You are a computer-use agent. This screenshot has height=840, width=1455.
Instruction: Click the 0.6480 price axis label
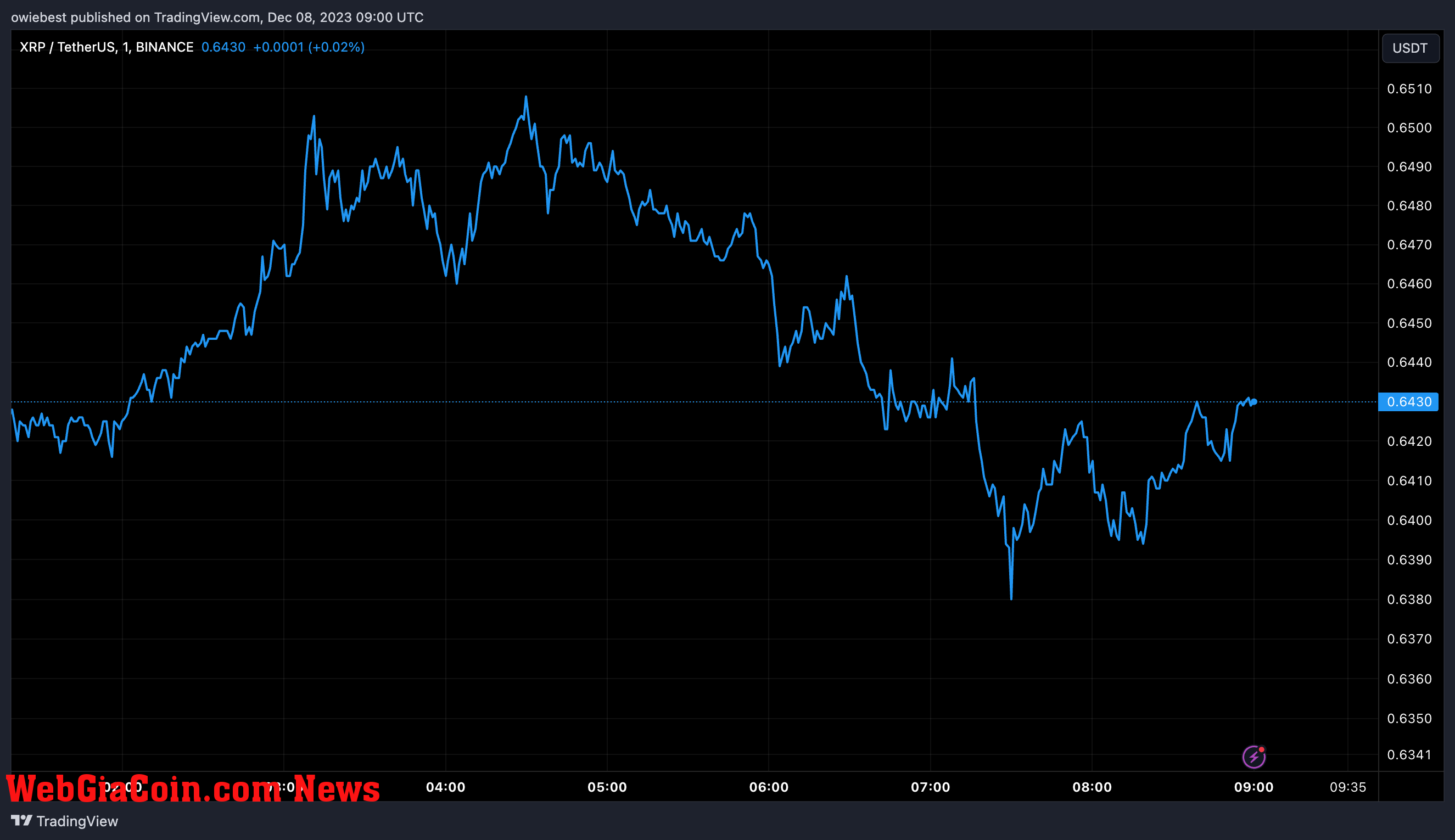(x=1409, y=206)
